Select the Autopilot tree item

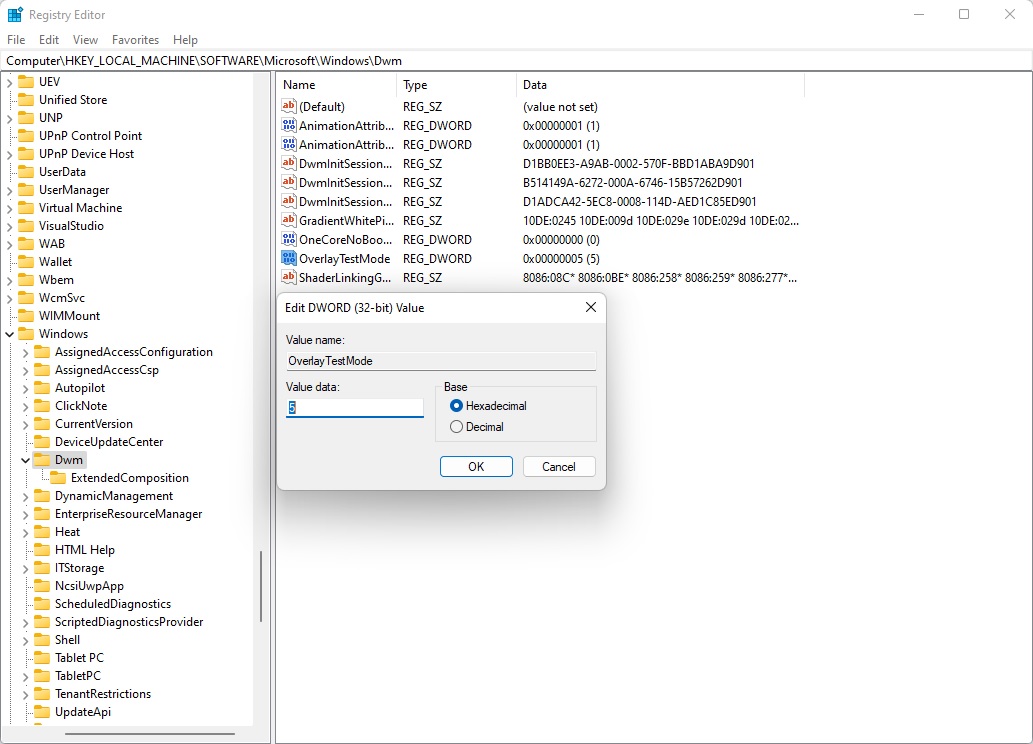80,388
